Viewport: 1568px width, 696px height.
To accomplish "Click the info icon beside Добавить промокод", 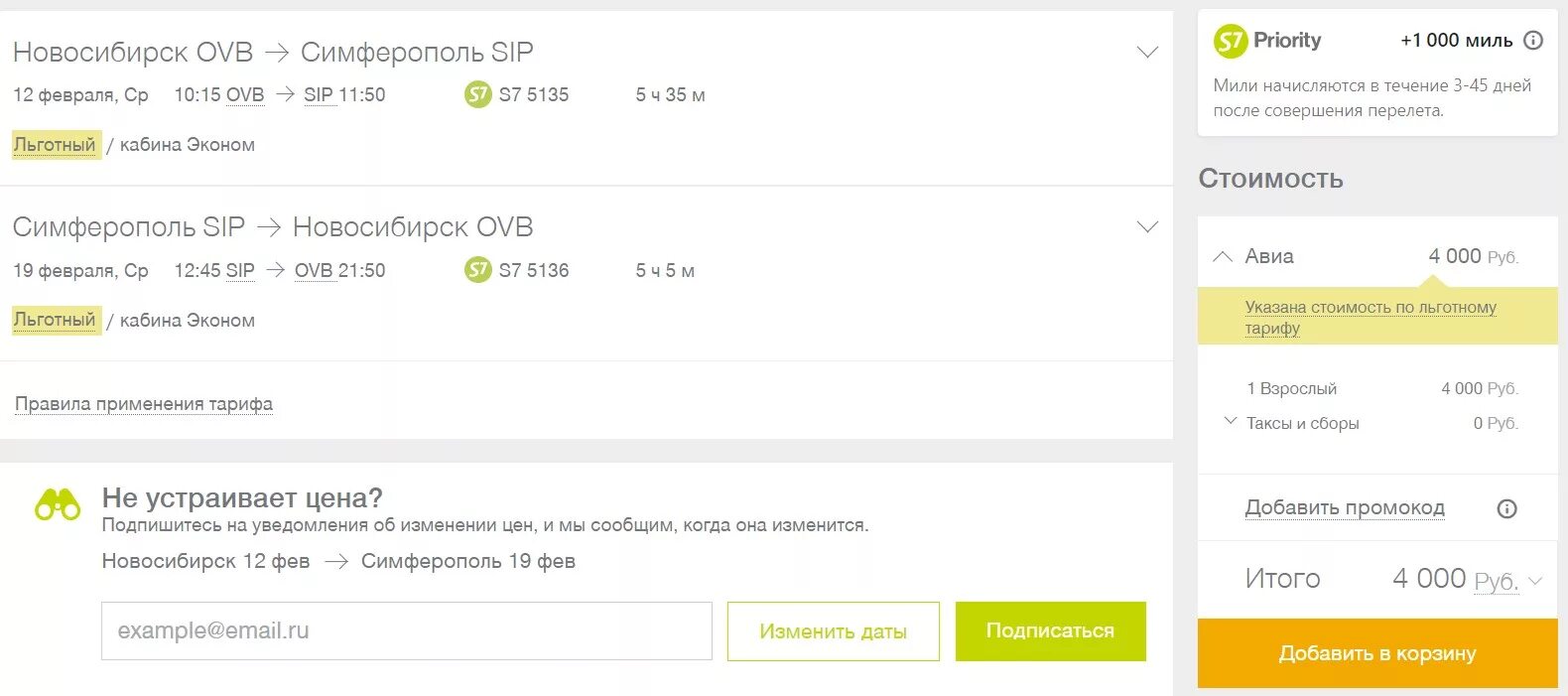I will [1506, 509].
